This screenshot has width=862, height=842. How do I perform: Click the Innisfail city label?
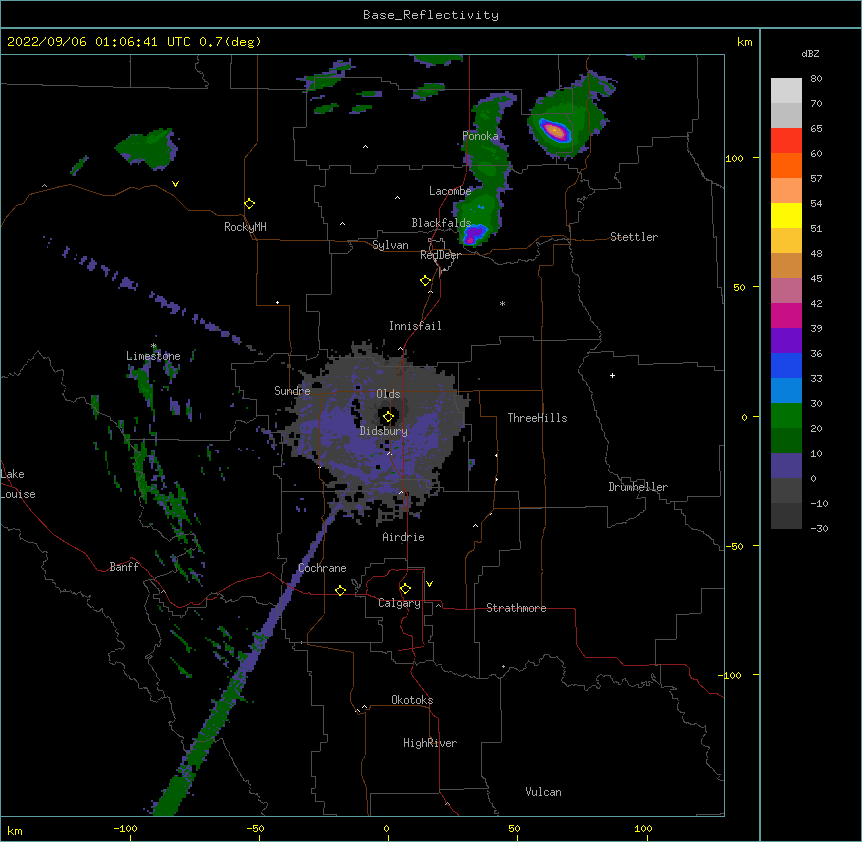[x=415, y=326]
